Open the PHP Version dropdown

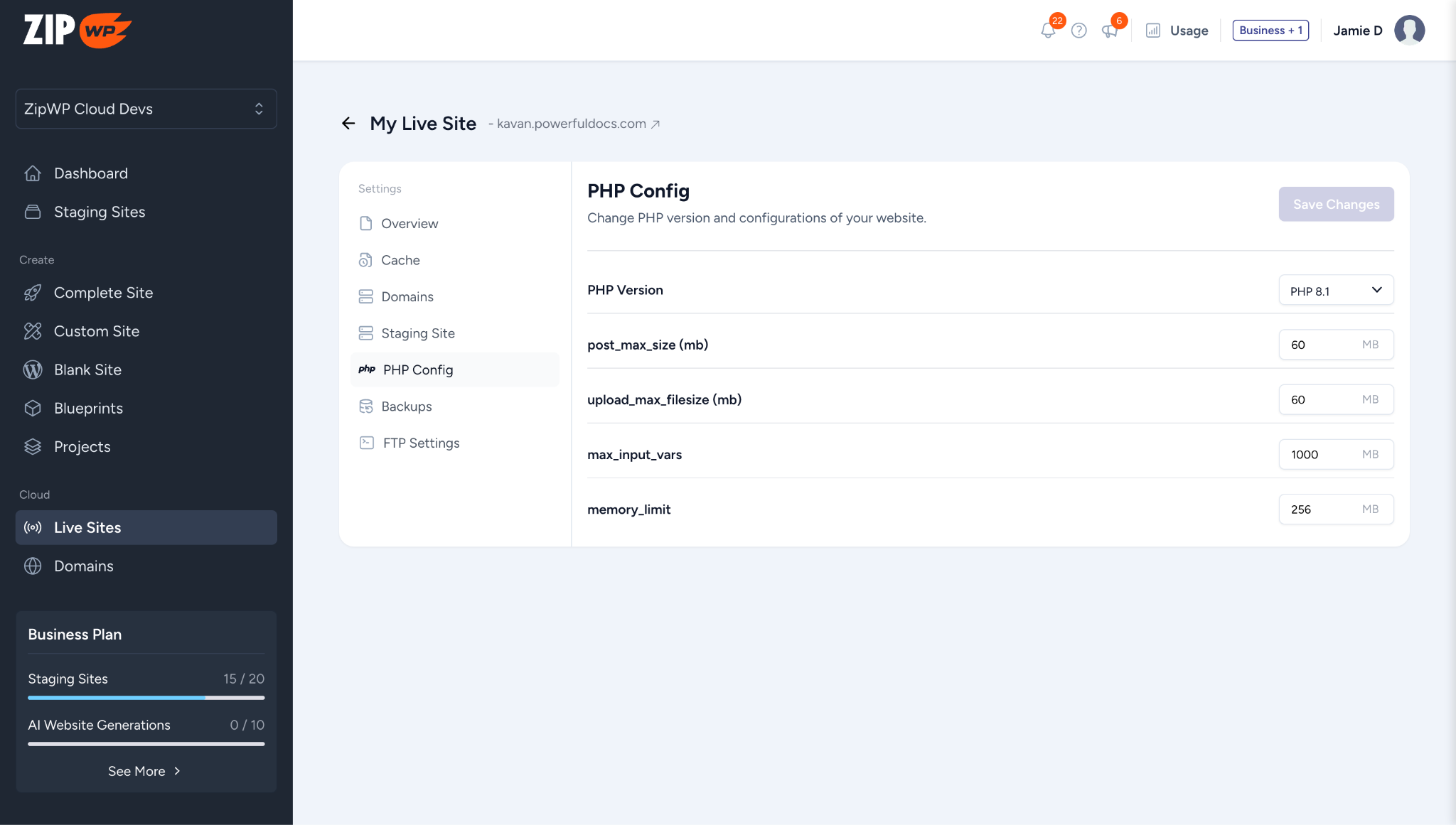[x=1336, y=291]
